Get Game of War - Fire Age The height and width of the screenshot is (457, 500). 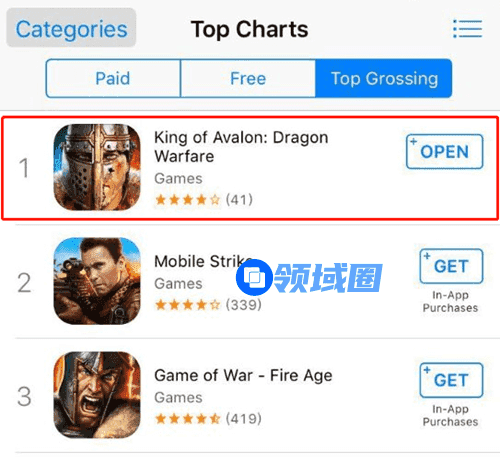(x=451, y=380)
